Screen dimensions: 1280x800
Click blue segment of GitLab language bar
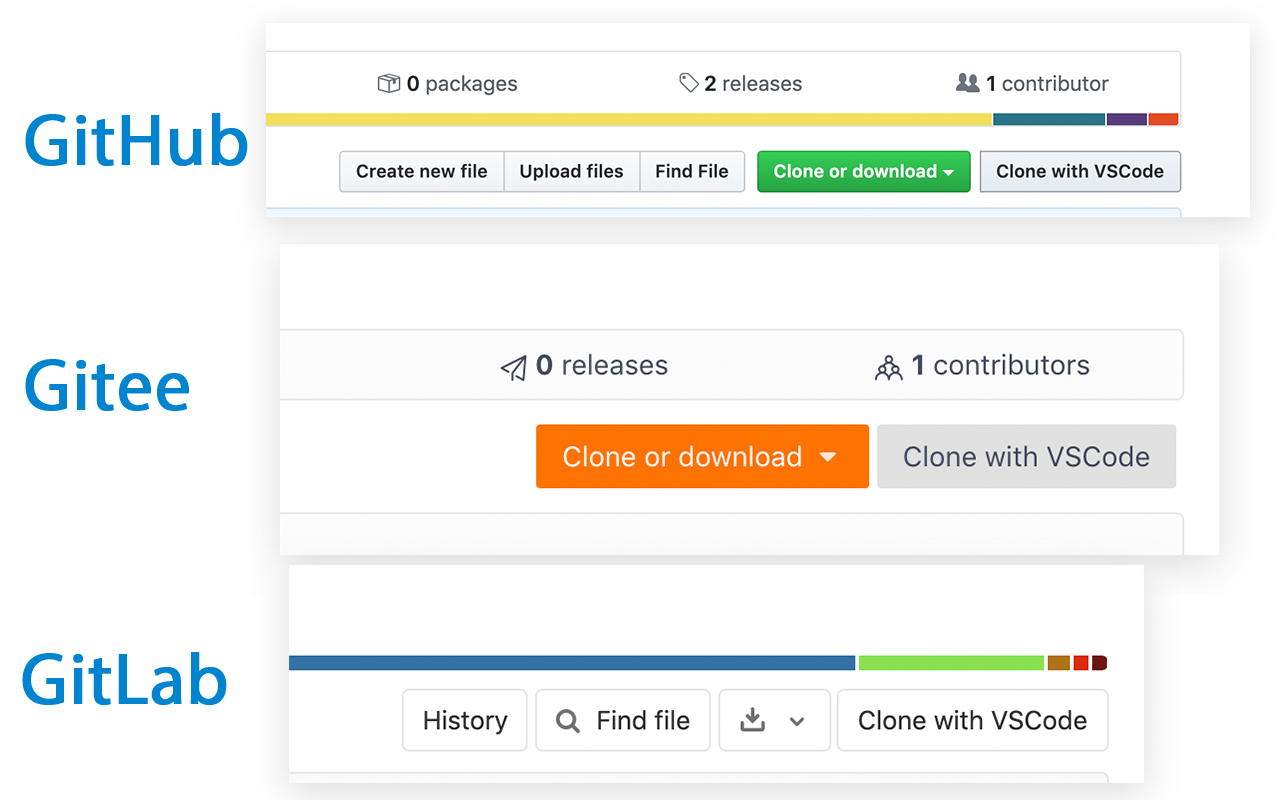point(572,663)
